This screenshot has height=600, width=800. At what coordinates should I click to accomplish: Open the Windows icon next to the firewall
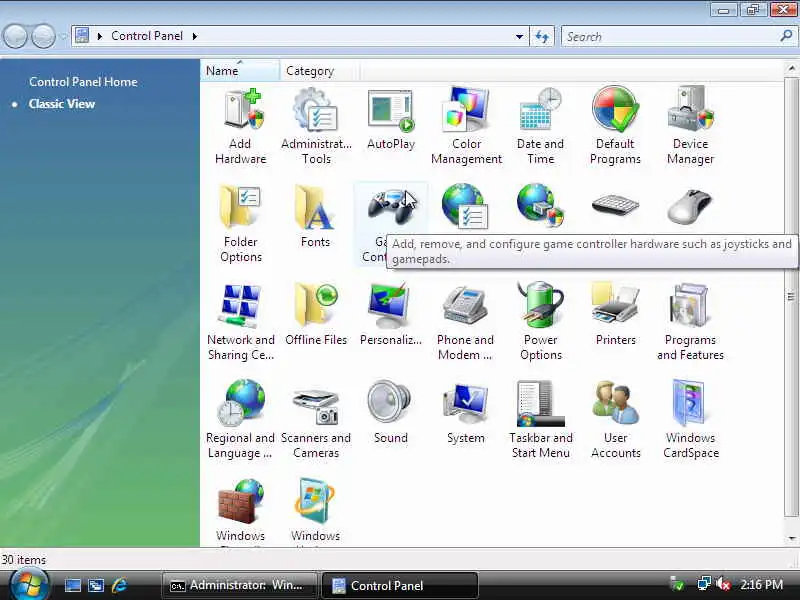tap(315, 501)
